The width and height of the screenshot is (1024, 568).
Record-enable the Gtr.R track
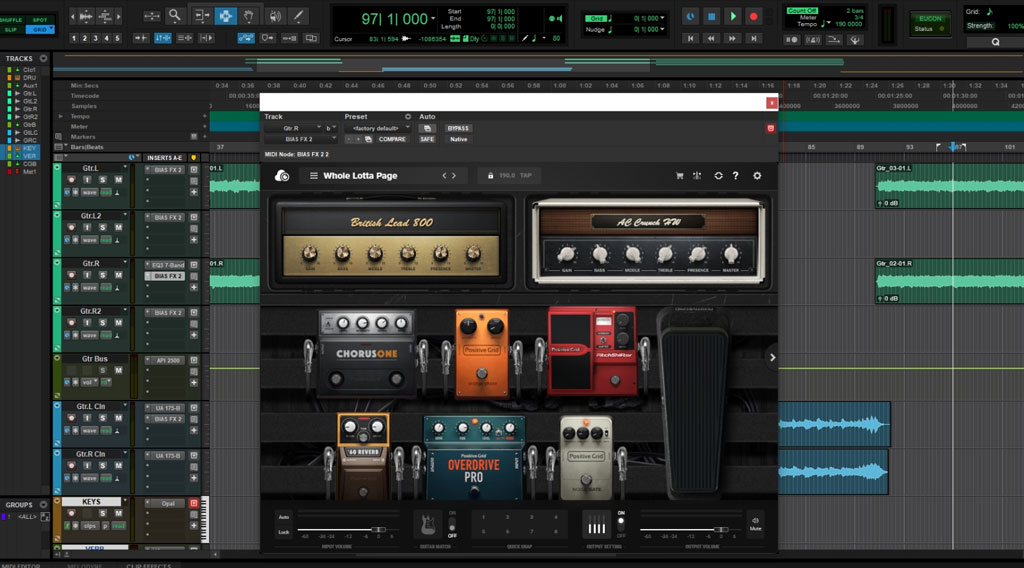71,275
